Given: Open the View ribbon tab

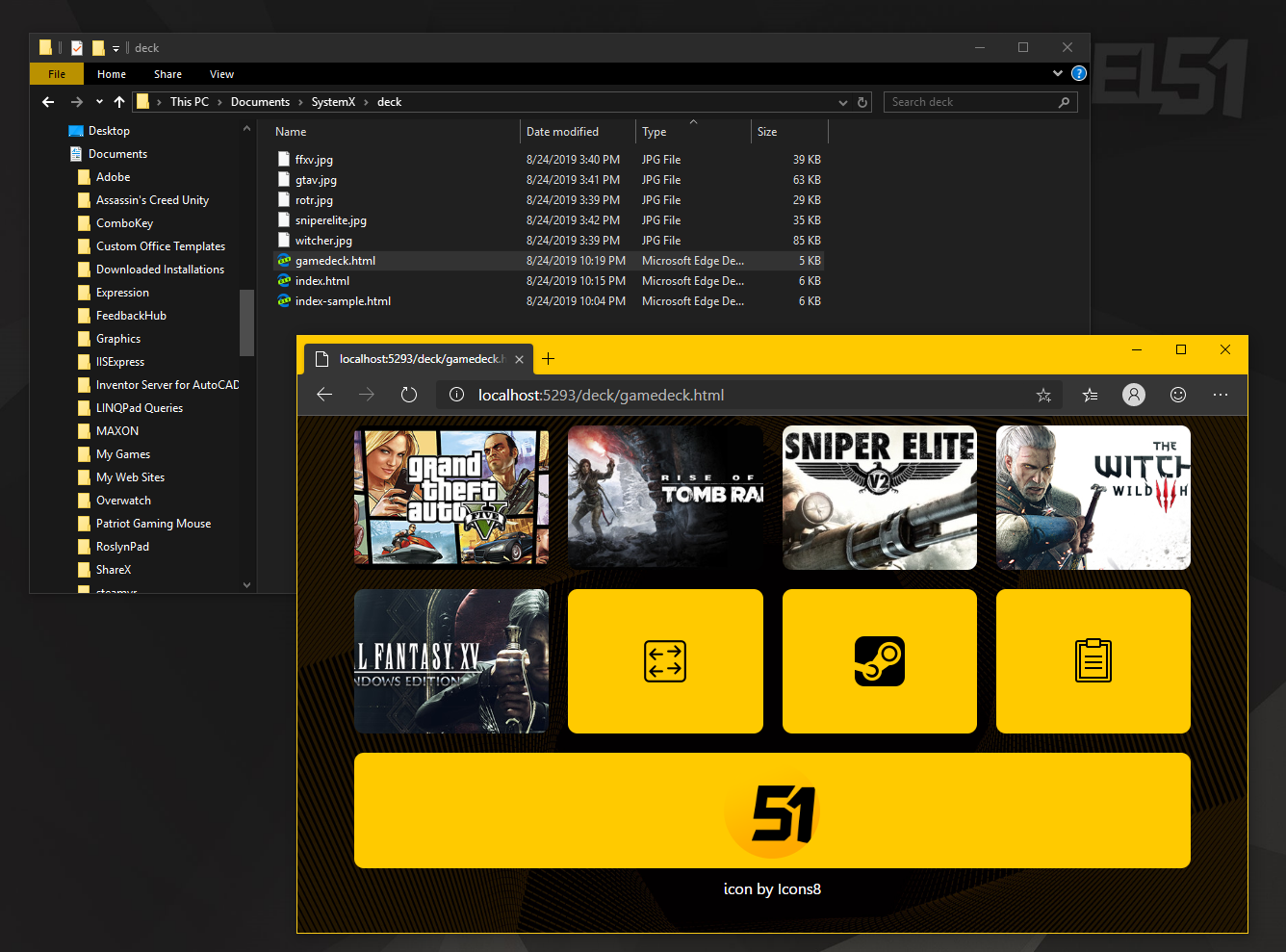Looking at the screenshot, I should pos(221,74).
